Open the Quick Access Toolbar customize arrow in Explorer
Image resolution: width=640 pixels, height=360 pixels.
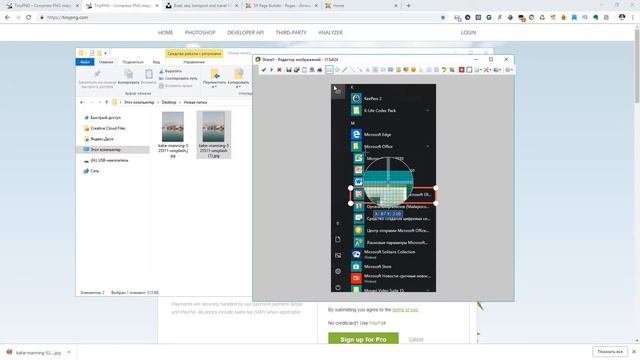coord(106,53)
